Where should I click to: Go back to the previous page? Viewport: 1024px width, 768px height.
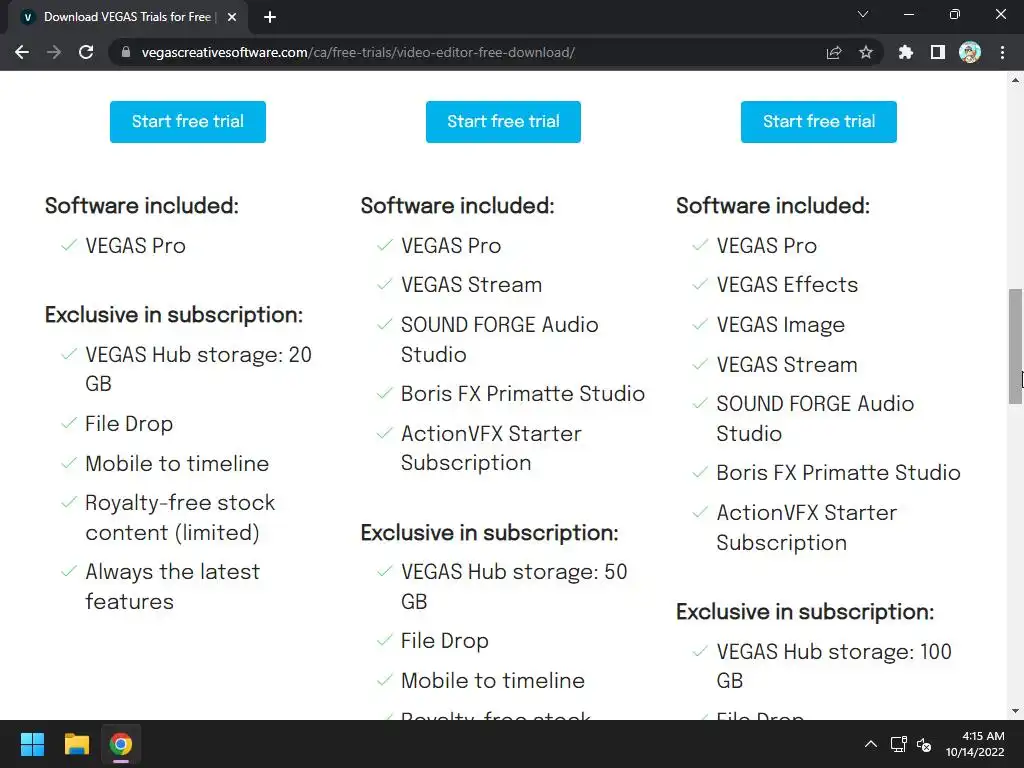pos(22,53)
